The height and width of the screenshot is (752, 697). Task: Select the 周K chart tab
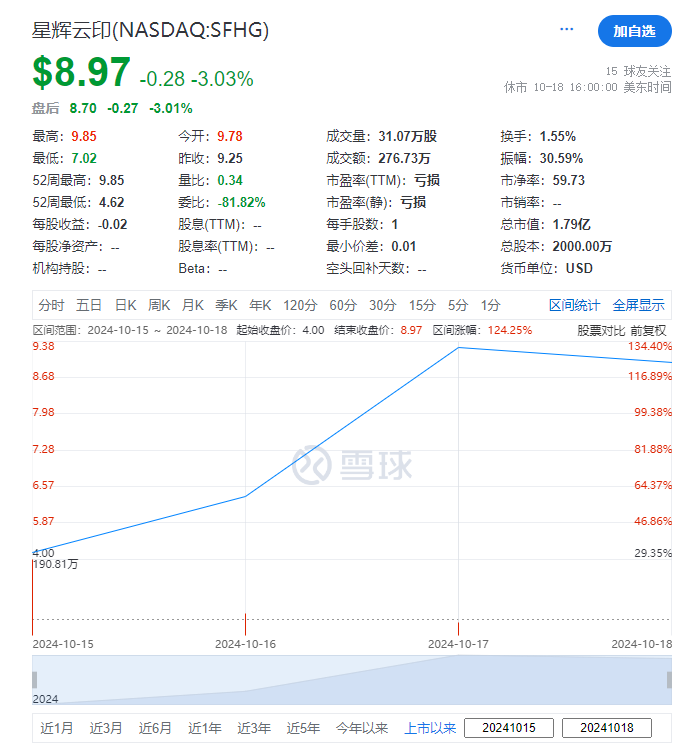click(159, 305)
